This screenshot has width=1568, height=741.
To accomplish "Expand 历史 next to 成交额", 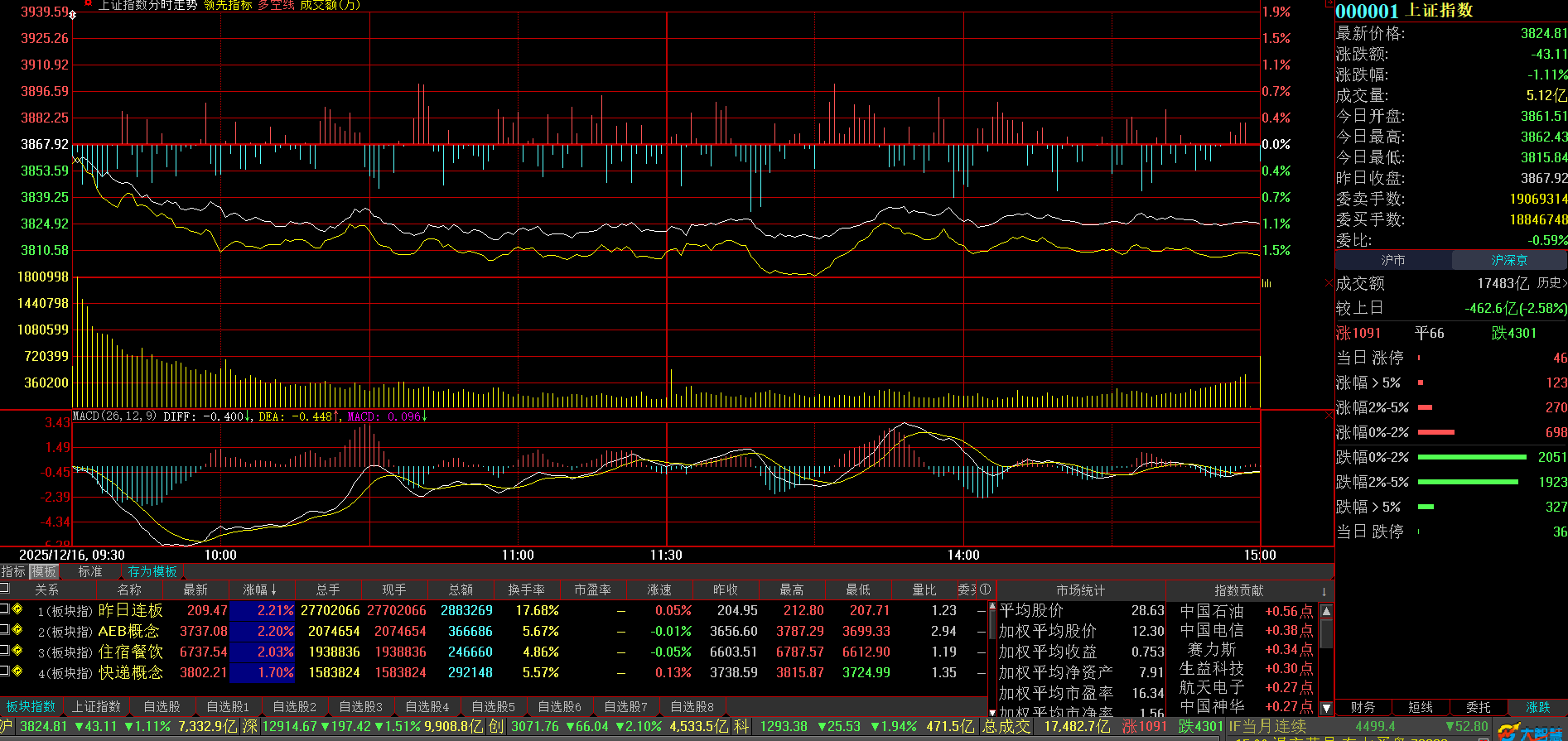I will tap(1551, 283).
